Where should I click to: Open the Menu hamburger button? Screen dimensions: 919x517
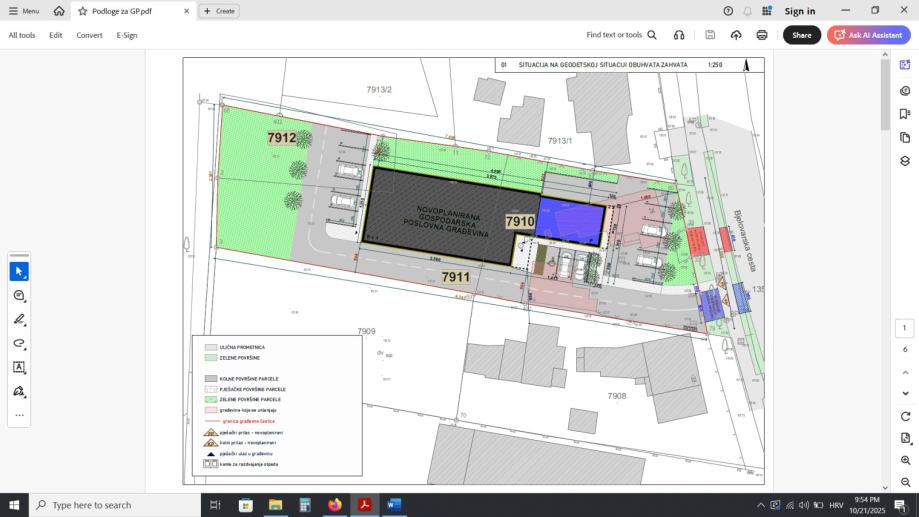coord(23,11)
